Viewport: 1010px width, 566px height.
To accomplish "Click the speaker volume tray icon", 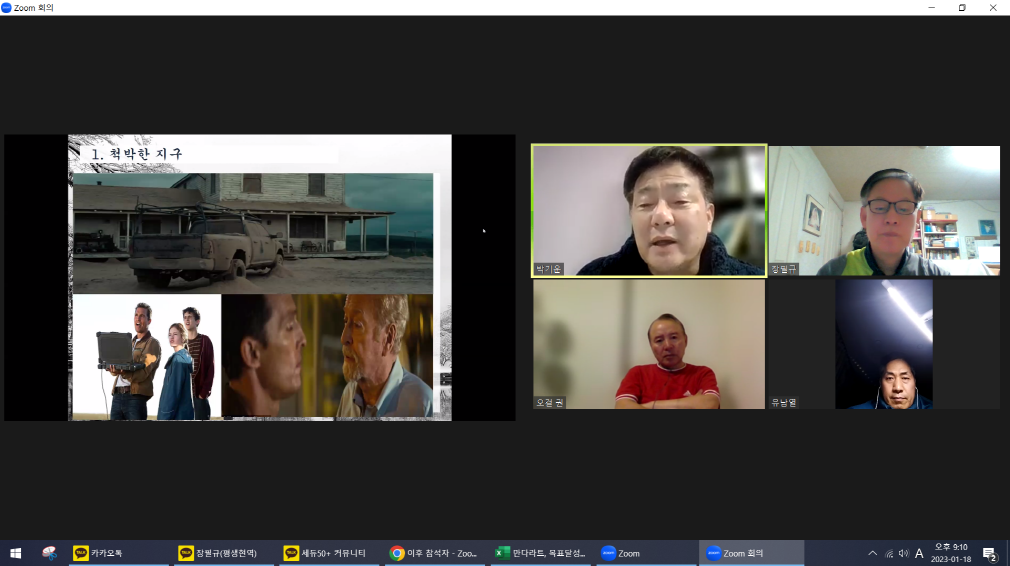I will tap(904, 553).
